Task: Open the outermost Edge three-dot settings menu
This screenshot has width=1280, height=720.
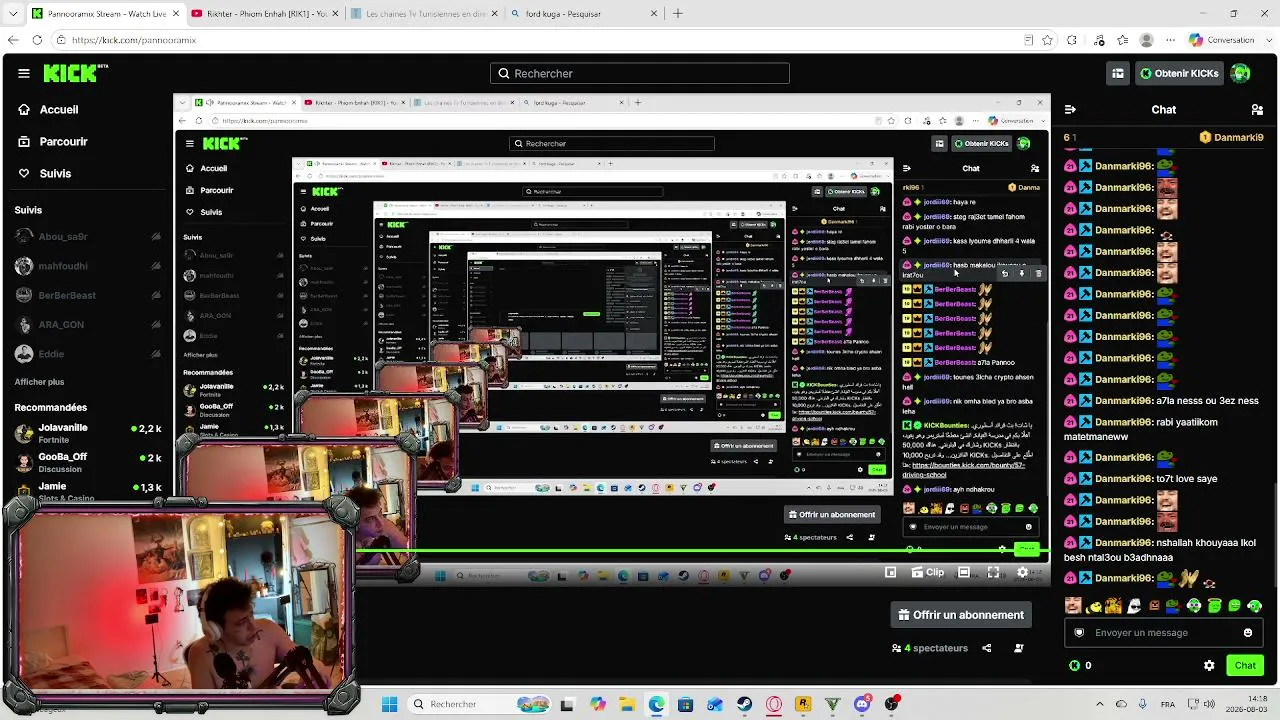Action: 1171,40
